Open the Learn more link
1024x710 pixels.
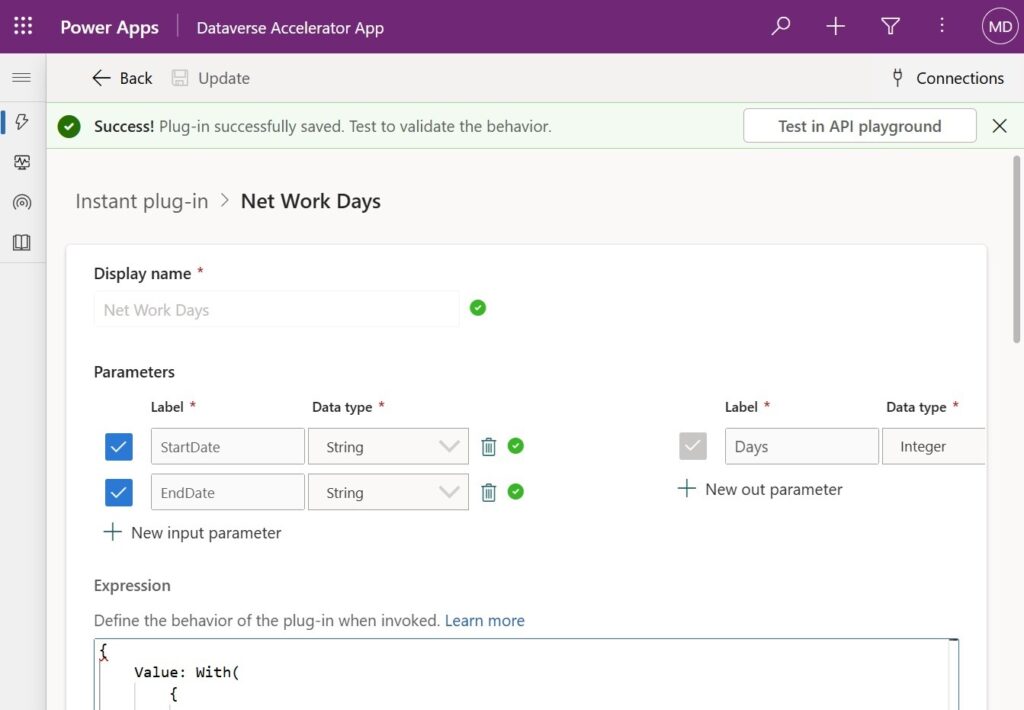(x=485, y=621)
